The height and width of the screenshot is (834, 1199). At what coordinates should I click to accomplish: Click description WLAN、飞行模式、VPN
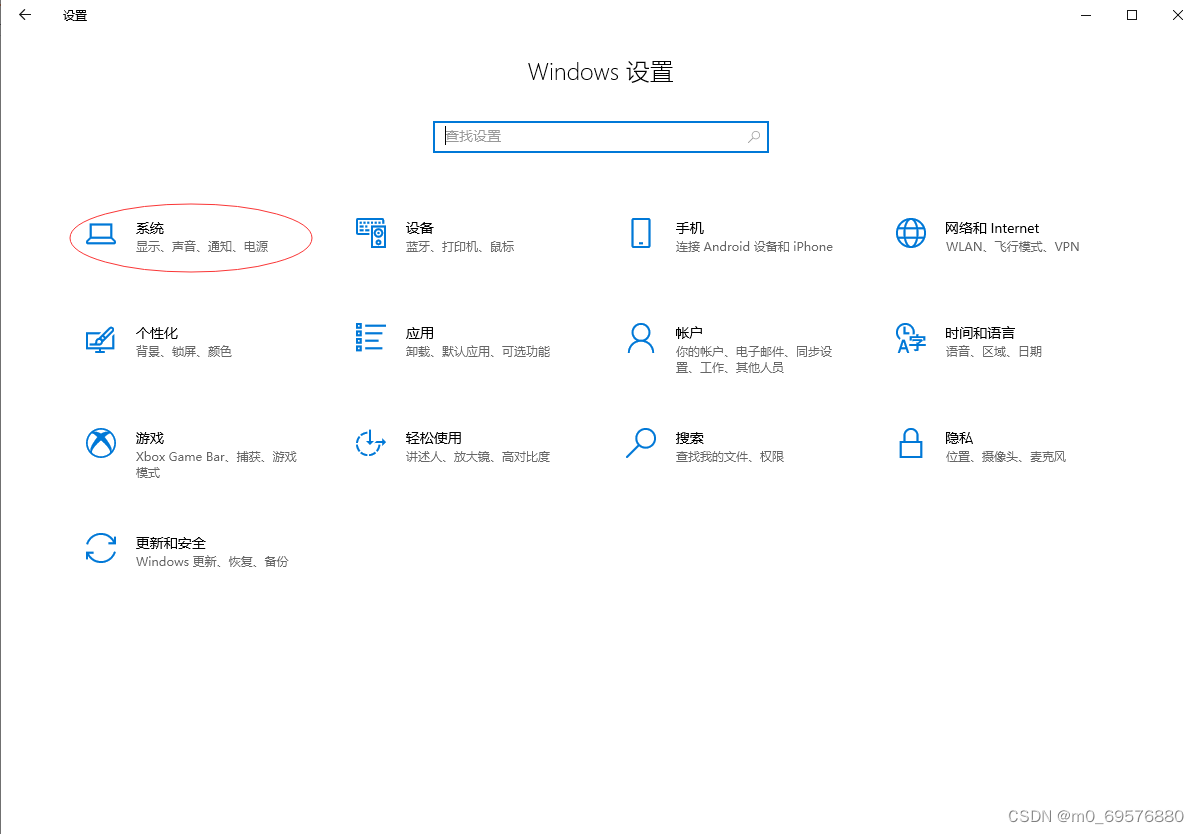click(x=1012, y=246)
